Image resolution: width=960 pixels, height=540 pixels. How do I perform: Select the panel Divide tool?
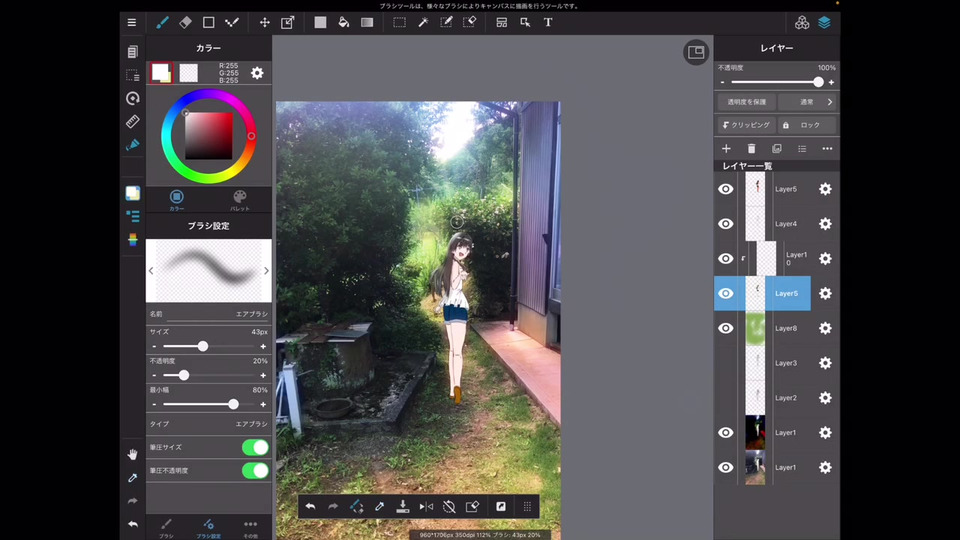[501, 23]
